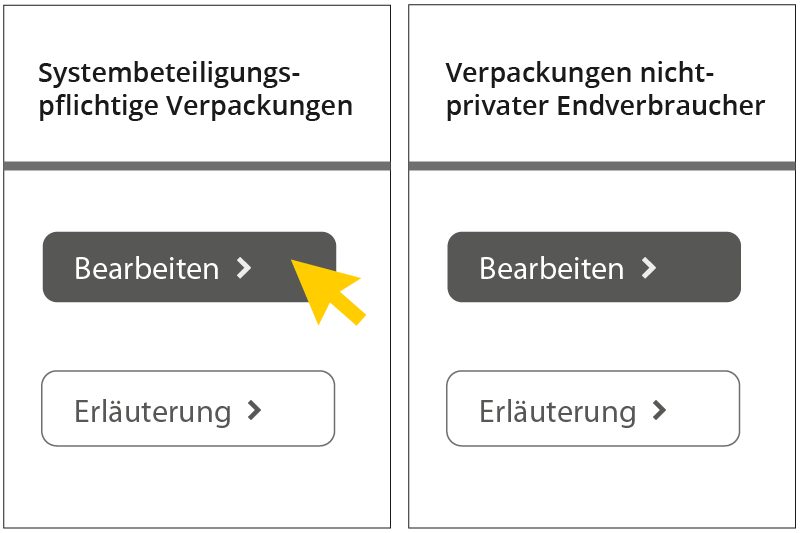This screenshot has width=800, height=533.
Task: Open Bearbeiten for Verpackungen nicht-privater Endverbraucher
Action: [593, 267]
